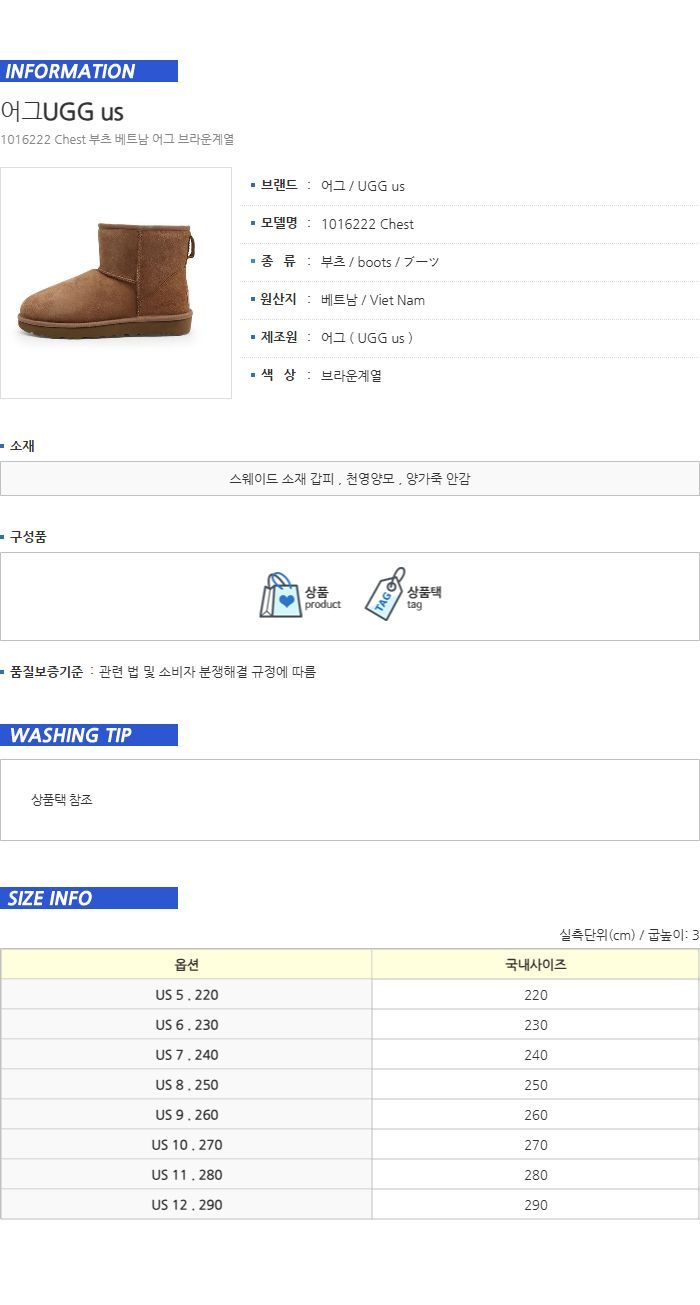Select the US 12 . 290 size row
The image size is (700, 1305).
(350, 1205)
